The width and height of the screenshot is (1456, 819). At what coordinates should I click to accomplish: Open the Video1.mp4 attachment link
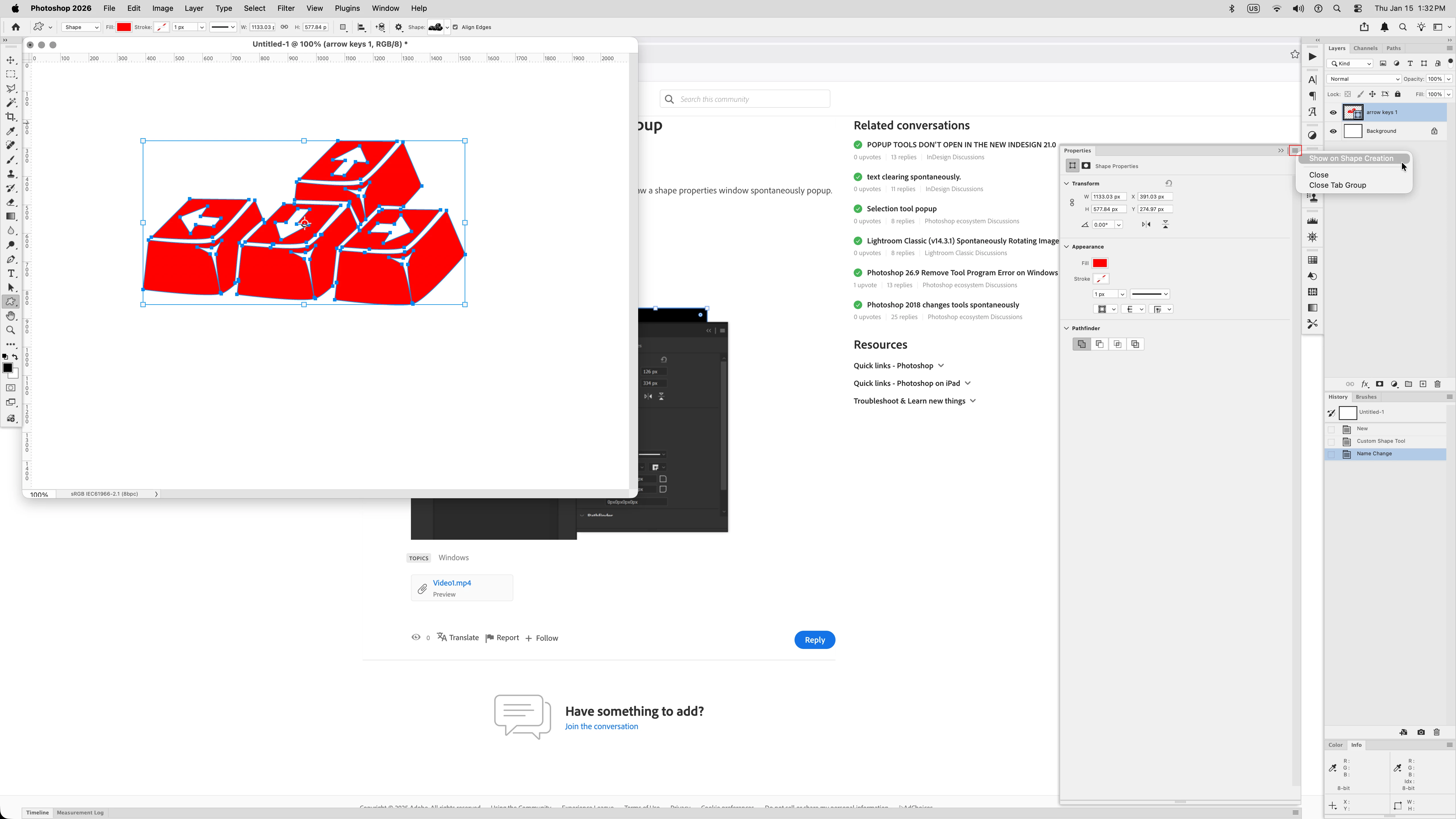pos(452,583)
